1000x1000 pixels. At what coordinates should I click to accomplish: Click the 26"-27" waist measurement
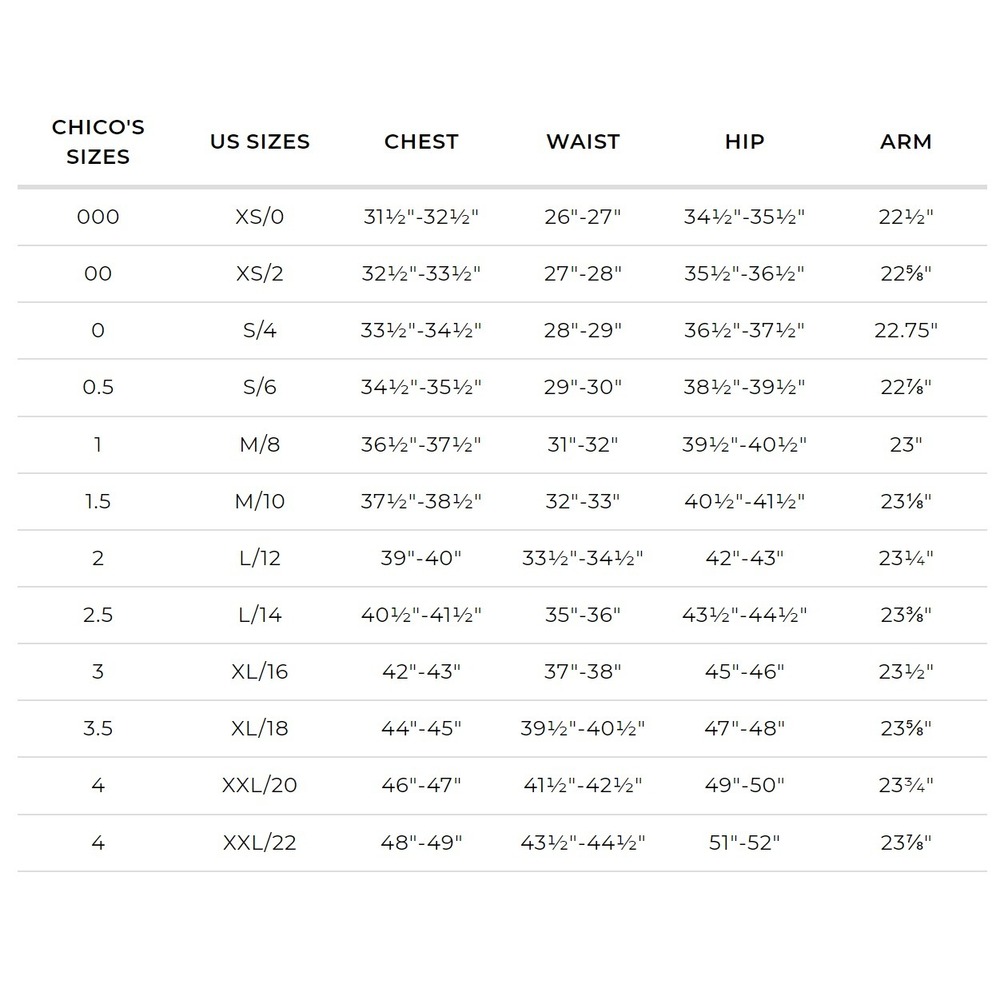point(583,217)
